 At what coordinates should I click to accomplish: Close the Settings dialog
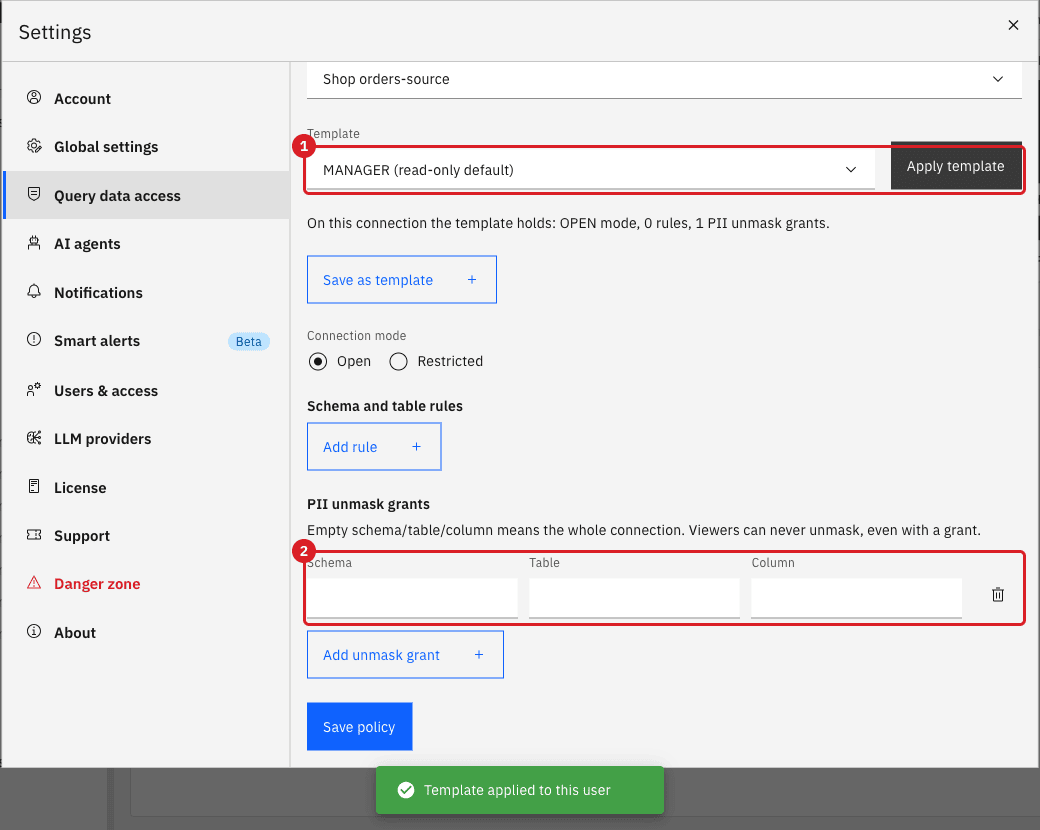click(1013, 25)
